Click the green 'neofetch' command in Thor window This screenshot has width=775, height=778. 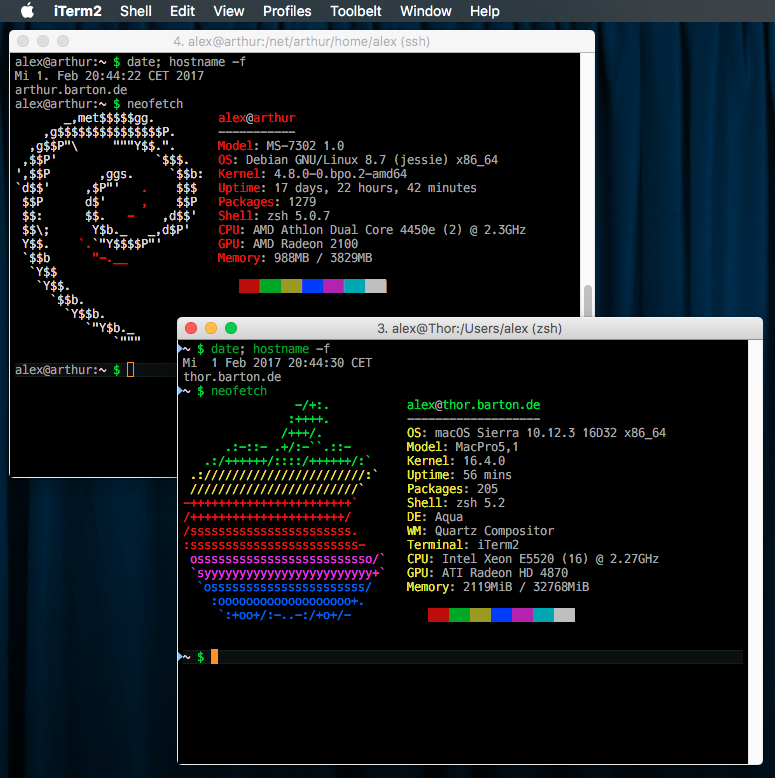[x=239, y=391]
